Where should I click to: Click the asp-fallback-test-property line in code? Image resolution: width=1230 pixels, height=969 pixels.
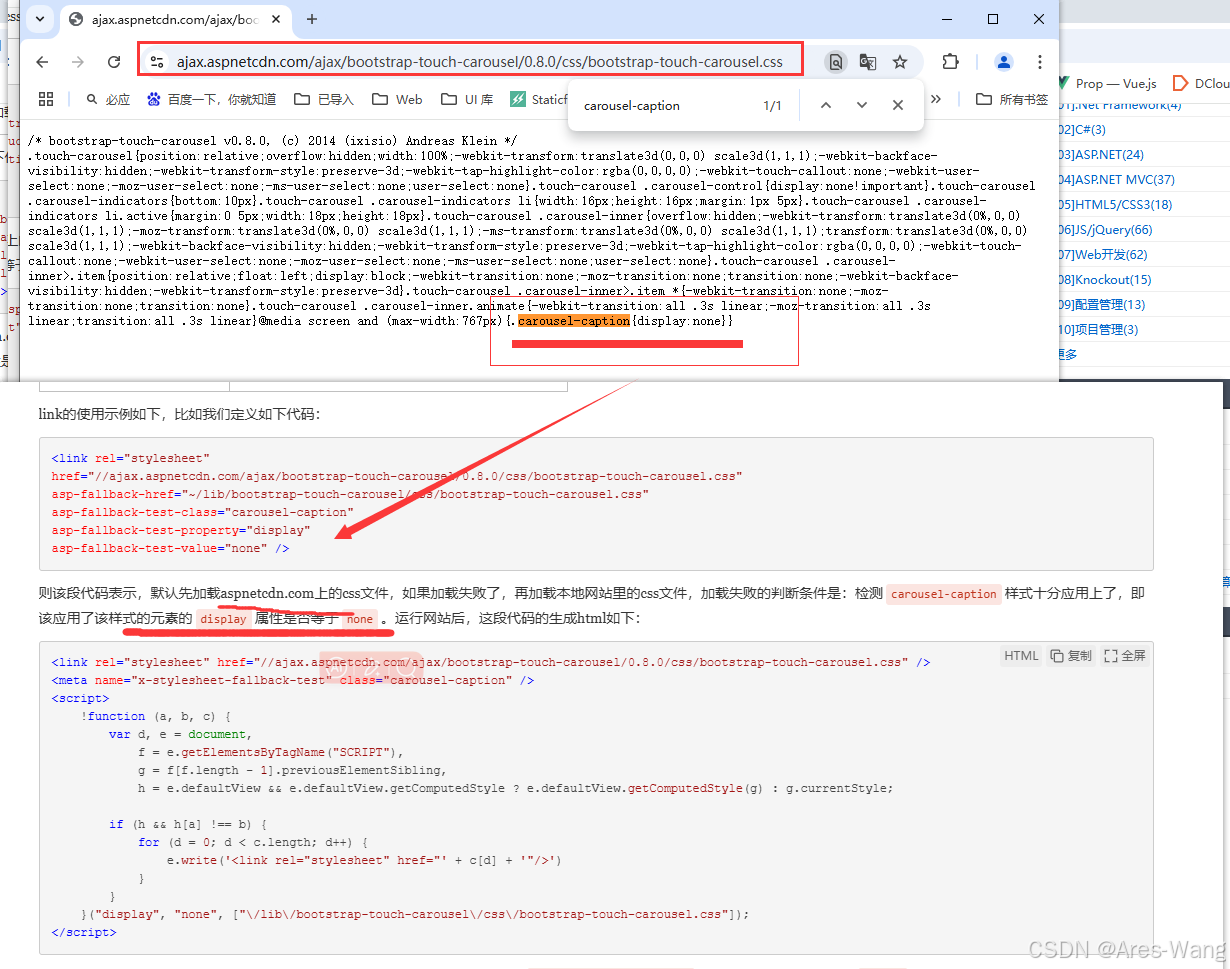point(181,530)
